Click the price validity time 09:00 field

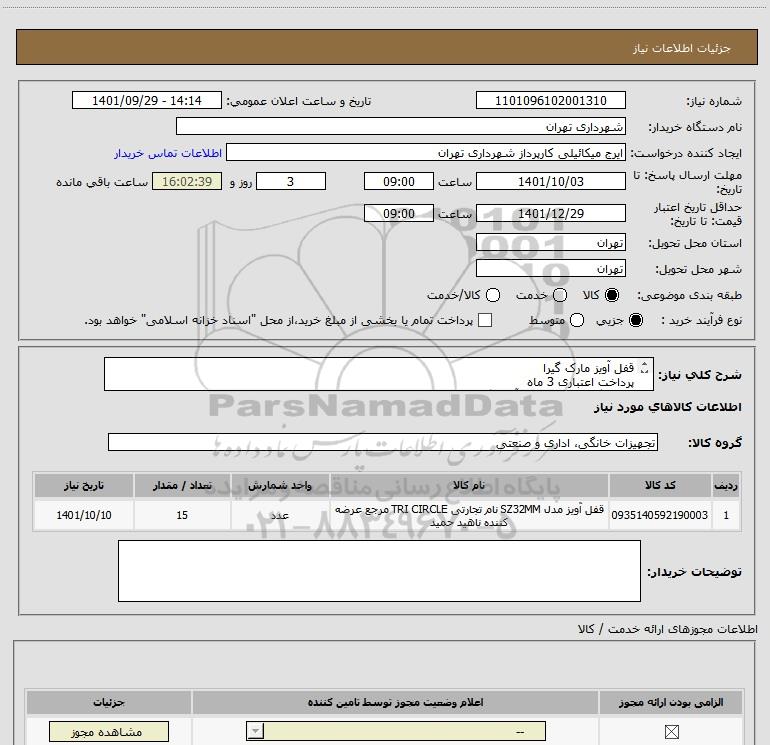coord(399,213)
